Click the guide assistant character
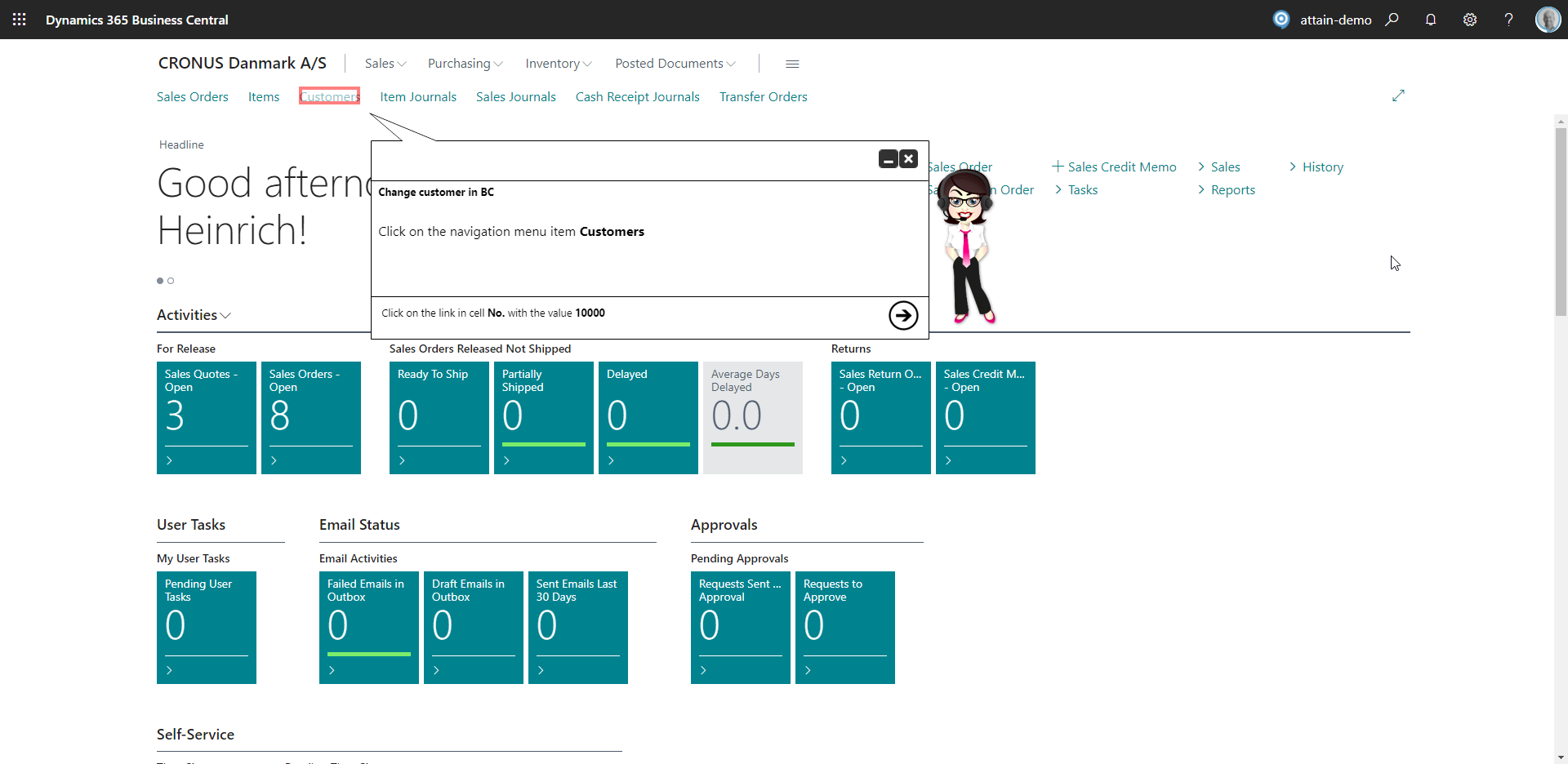1568x764 pixels. tap(968, 247)
